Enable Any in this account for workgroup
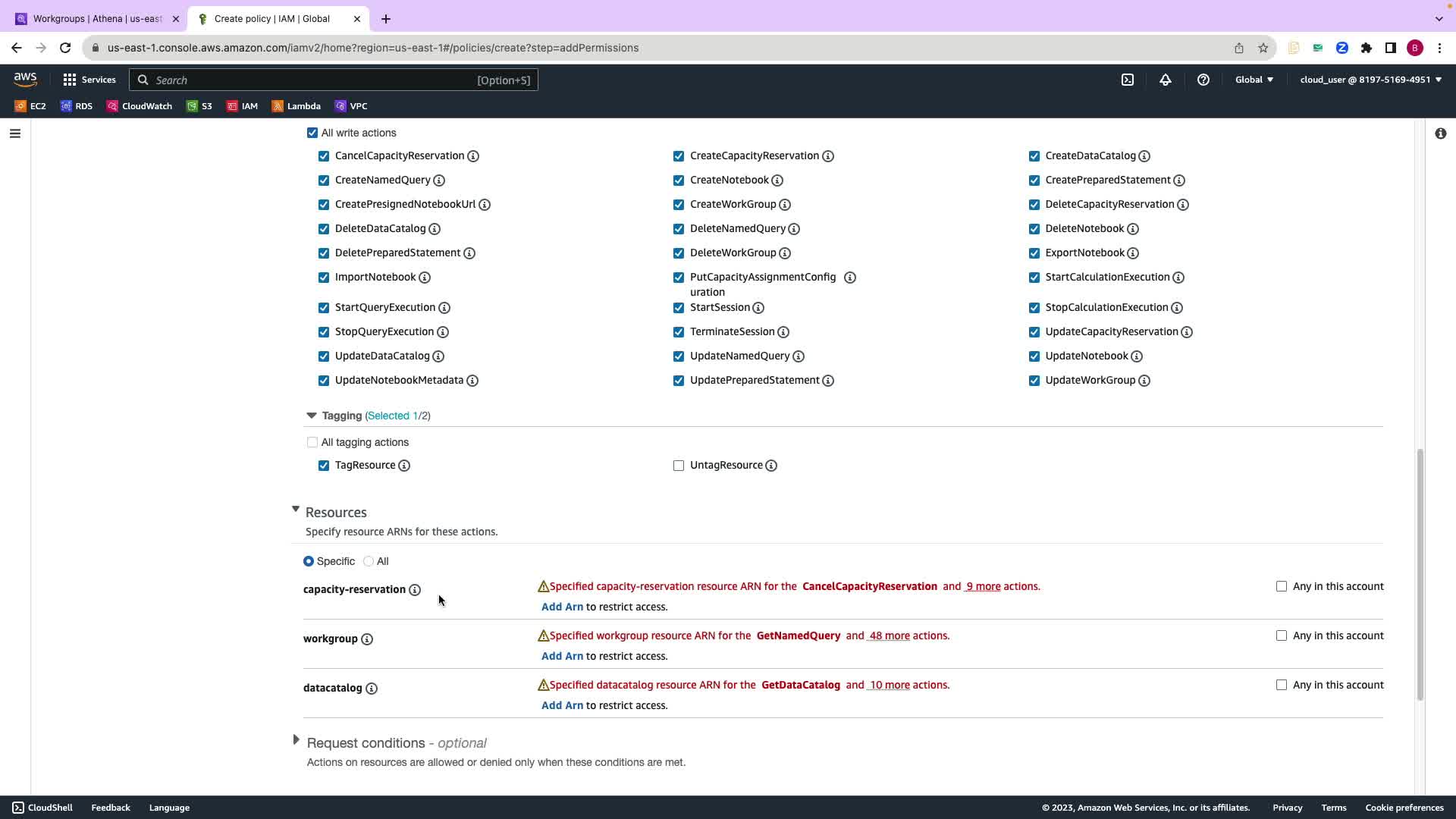Image resolution: width=1456 pixels, height=819 pixels. coord(1282,635)
